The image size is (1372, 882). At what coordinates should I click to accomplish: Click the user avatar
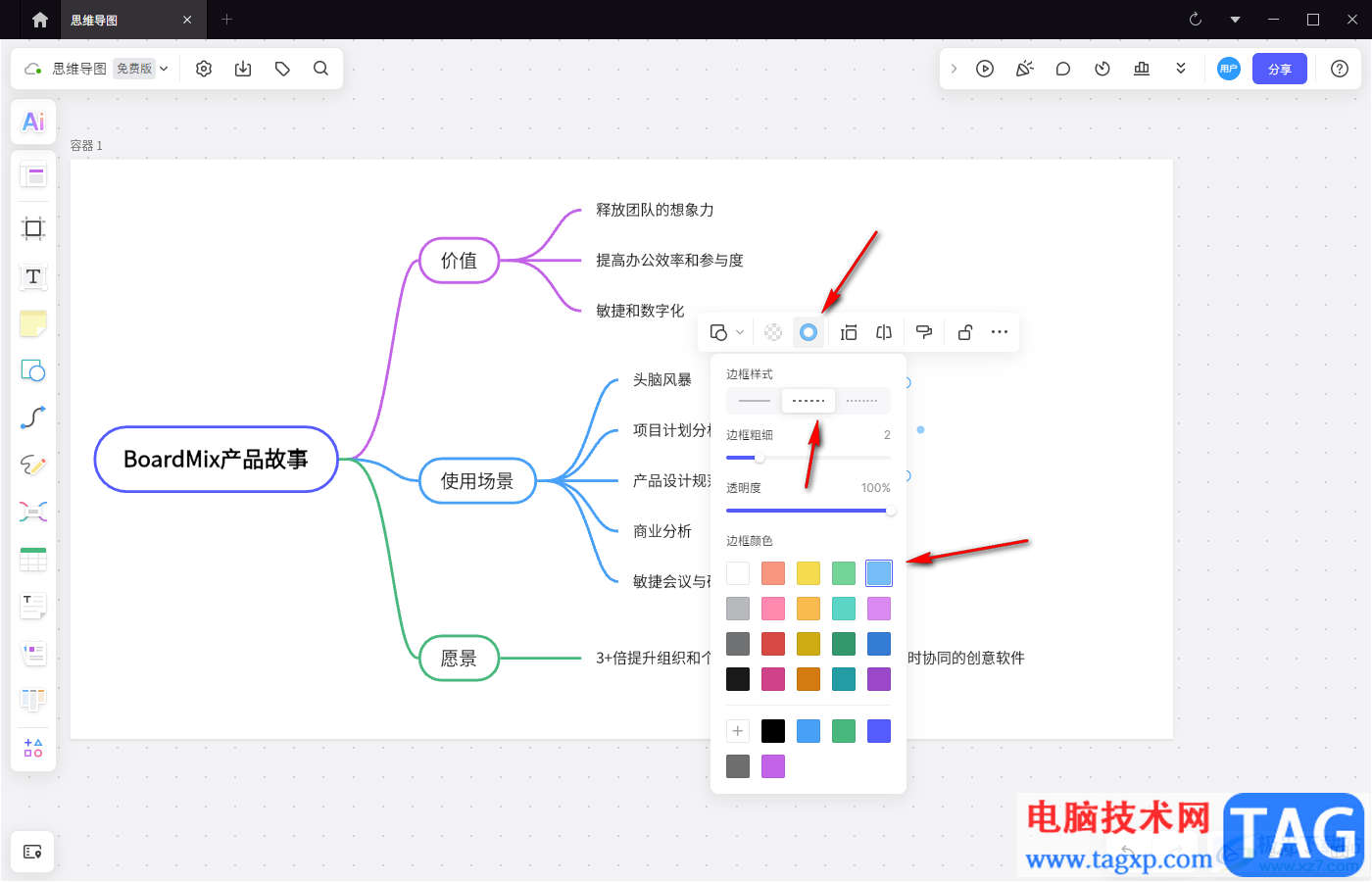coord(1229,69)
